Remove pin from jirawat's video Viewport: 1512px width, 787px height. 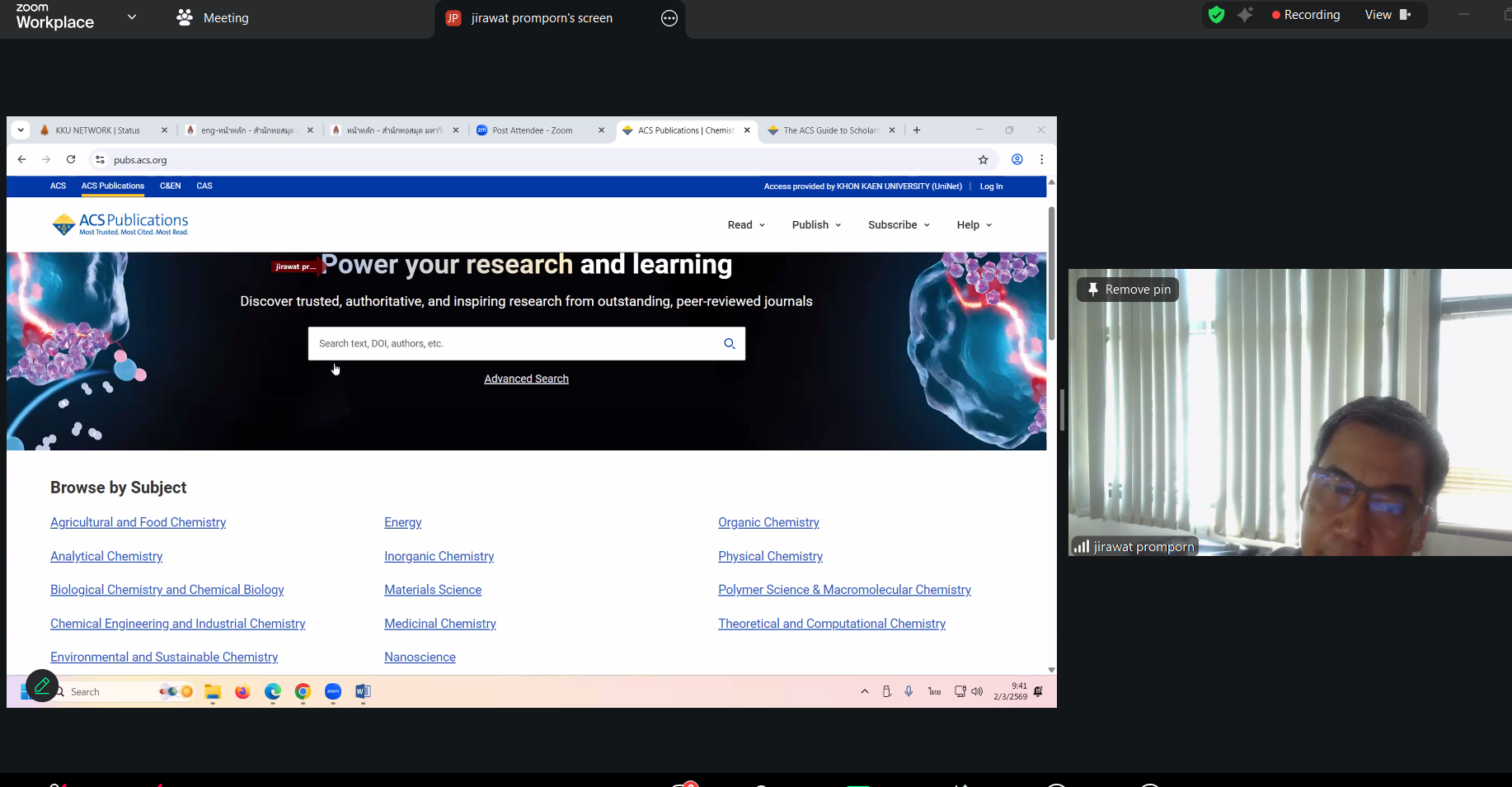coord(1128,290)
